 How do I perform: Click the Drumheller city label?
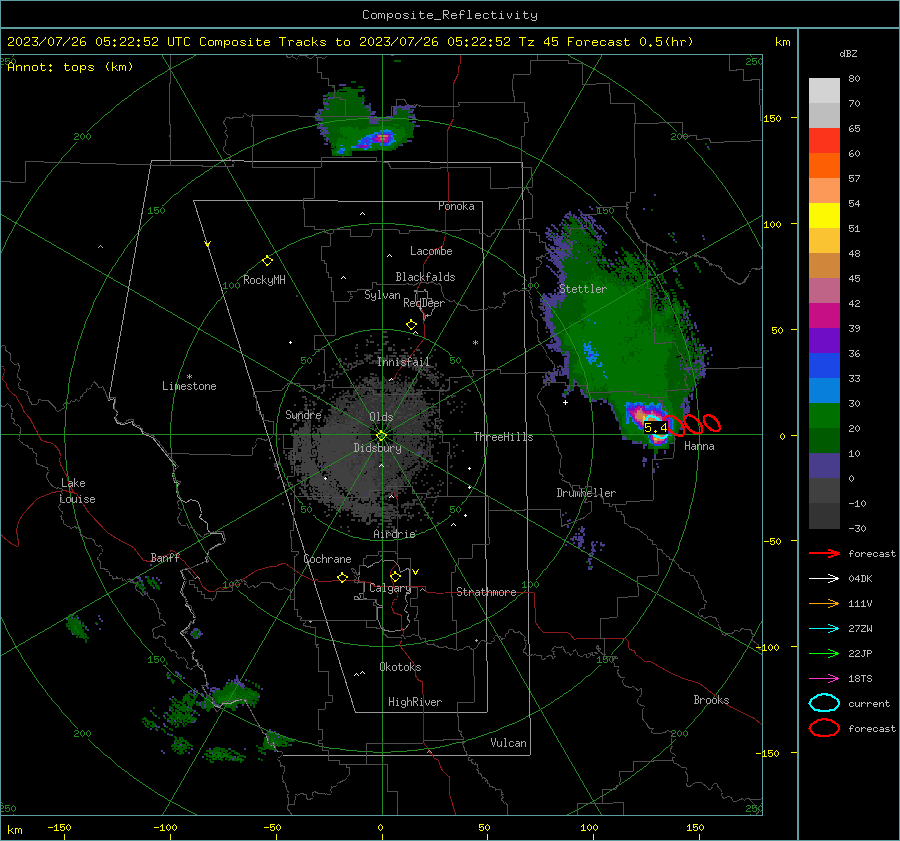point(586,493)
